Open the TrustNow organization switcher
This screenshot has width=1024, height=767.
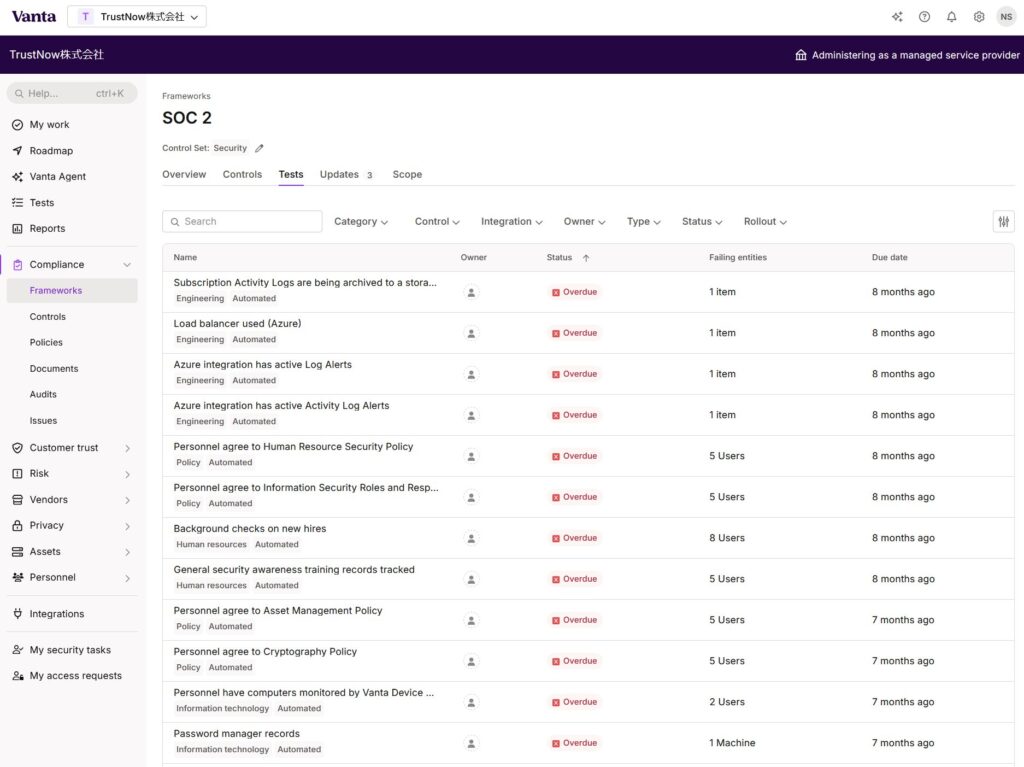[137, 17]
